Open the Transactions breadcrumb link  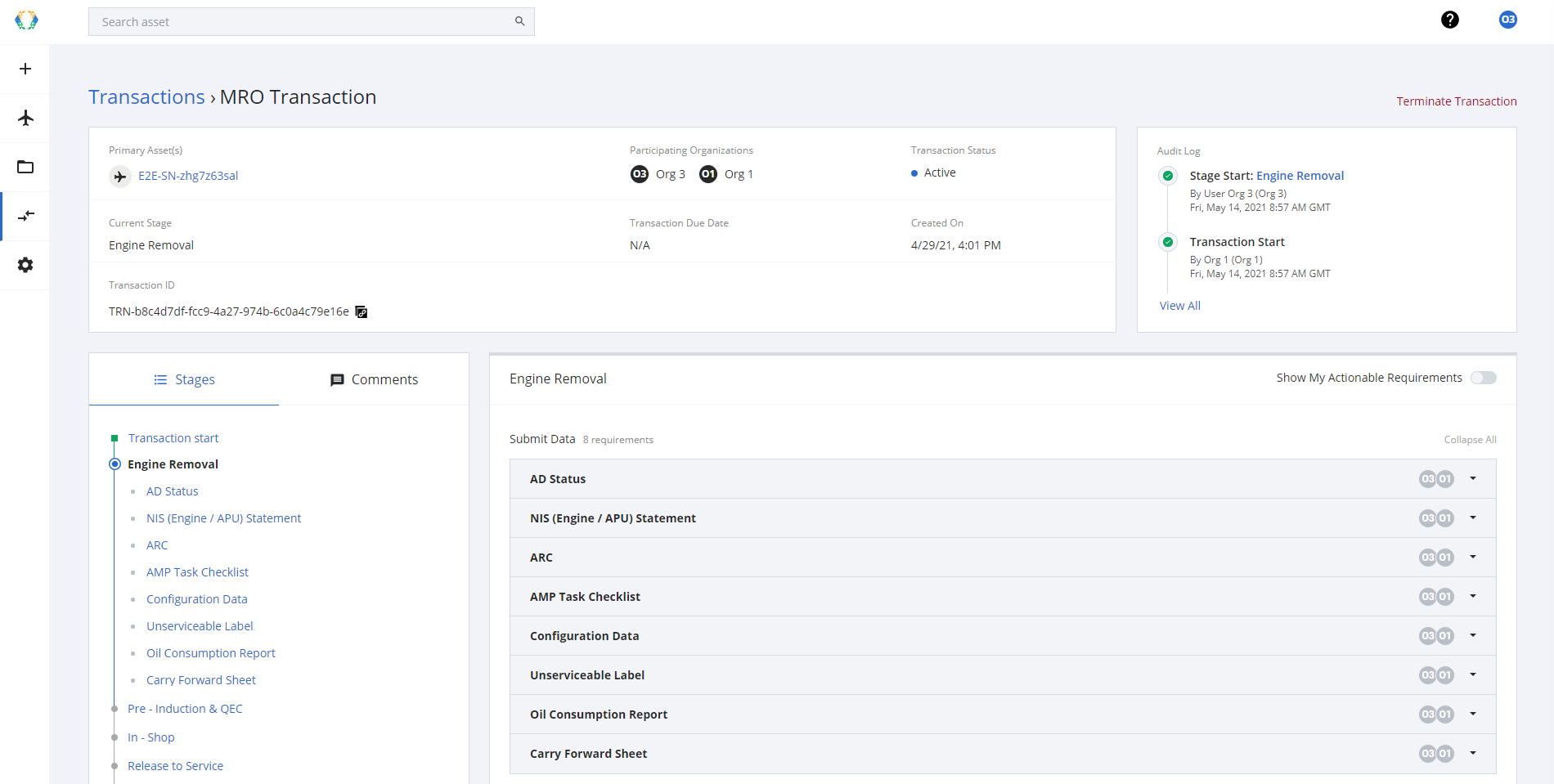146,96
